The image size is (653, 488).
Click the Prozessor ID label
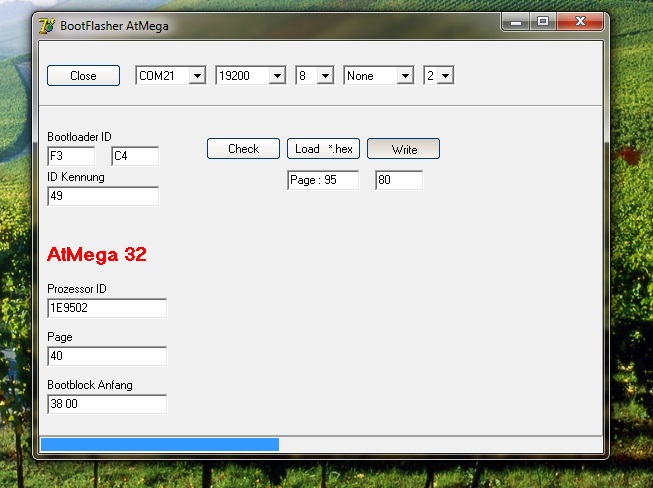click(x=77, y=289)
